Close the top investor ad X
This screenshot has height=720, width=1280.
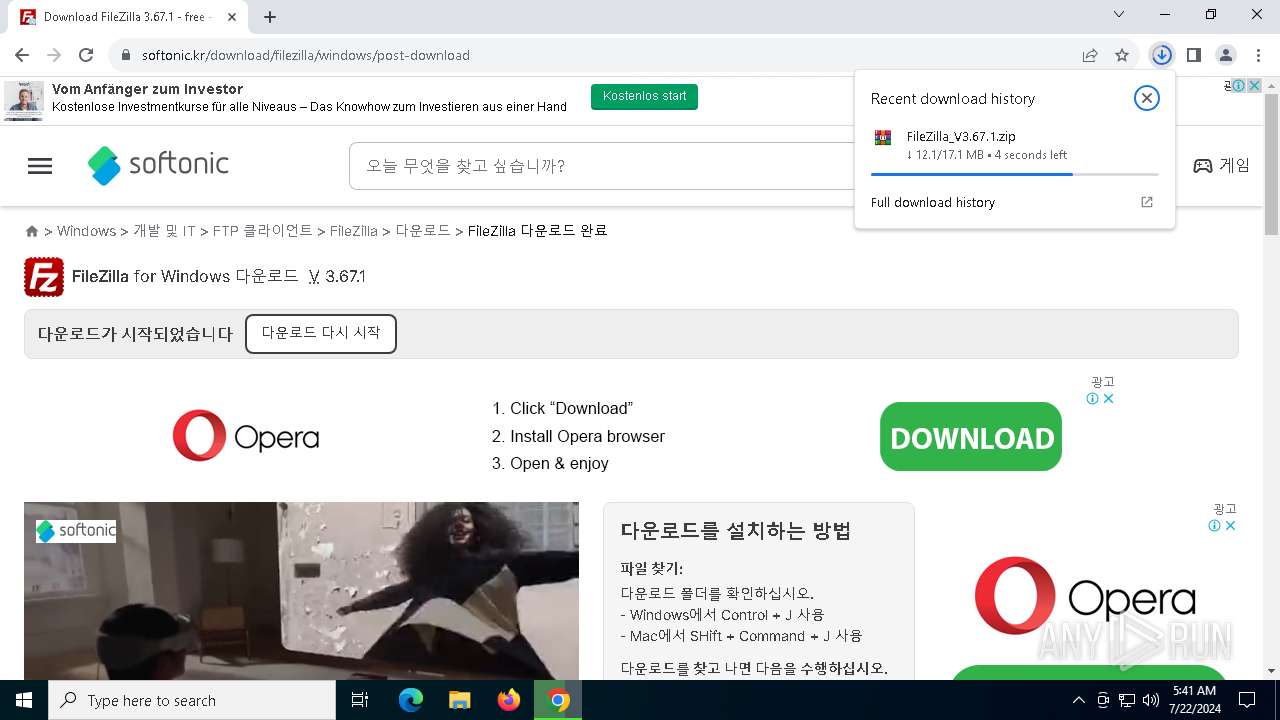coord(1254,86)
